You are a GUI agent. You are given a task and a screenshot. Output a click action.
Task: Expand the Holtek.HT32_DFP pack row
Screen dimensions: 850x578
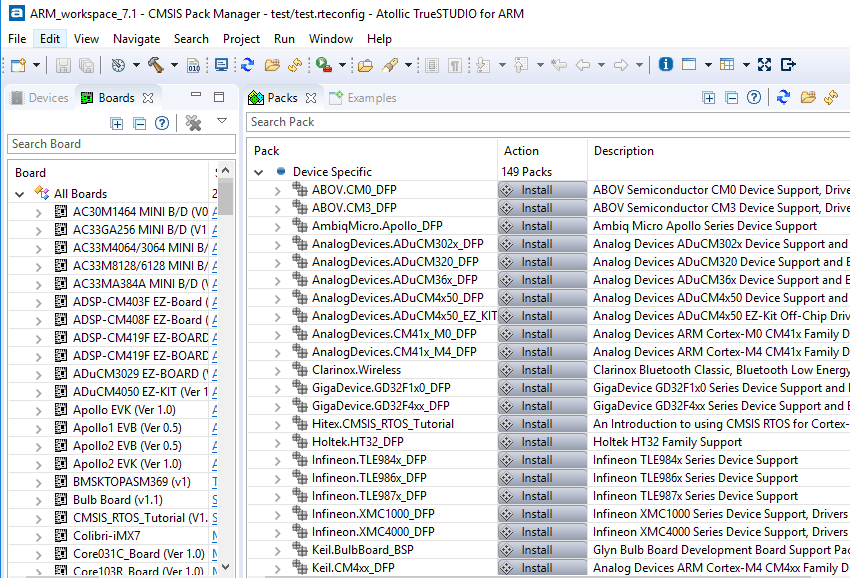[x=278, y=443]
